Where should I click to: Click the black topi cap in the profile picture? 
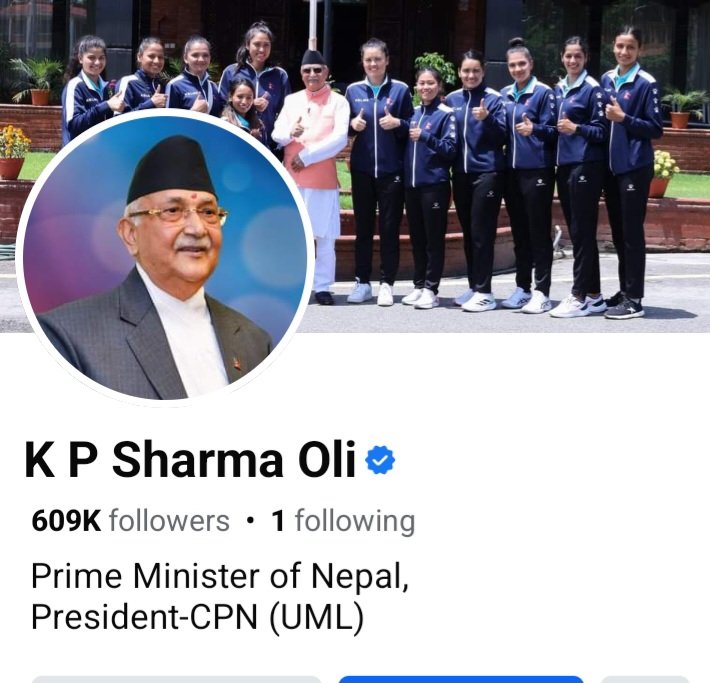pyautogui.click(x=170, y=169)
